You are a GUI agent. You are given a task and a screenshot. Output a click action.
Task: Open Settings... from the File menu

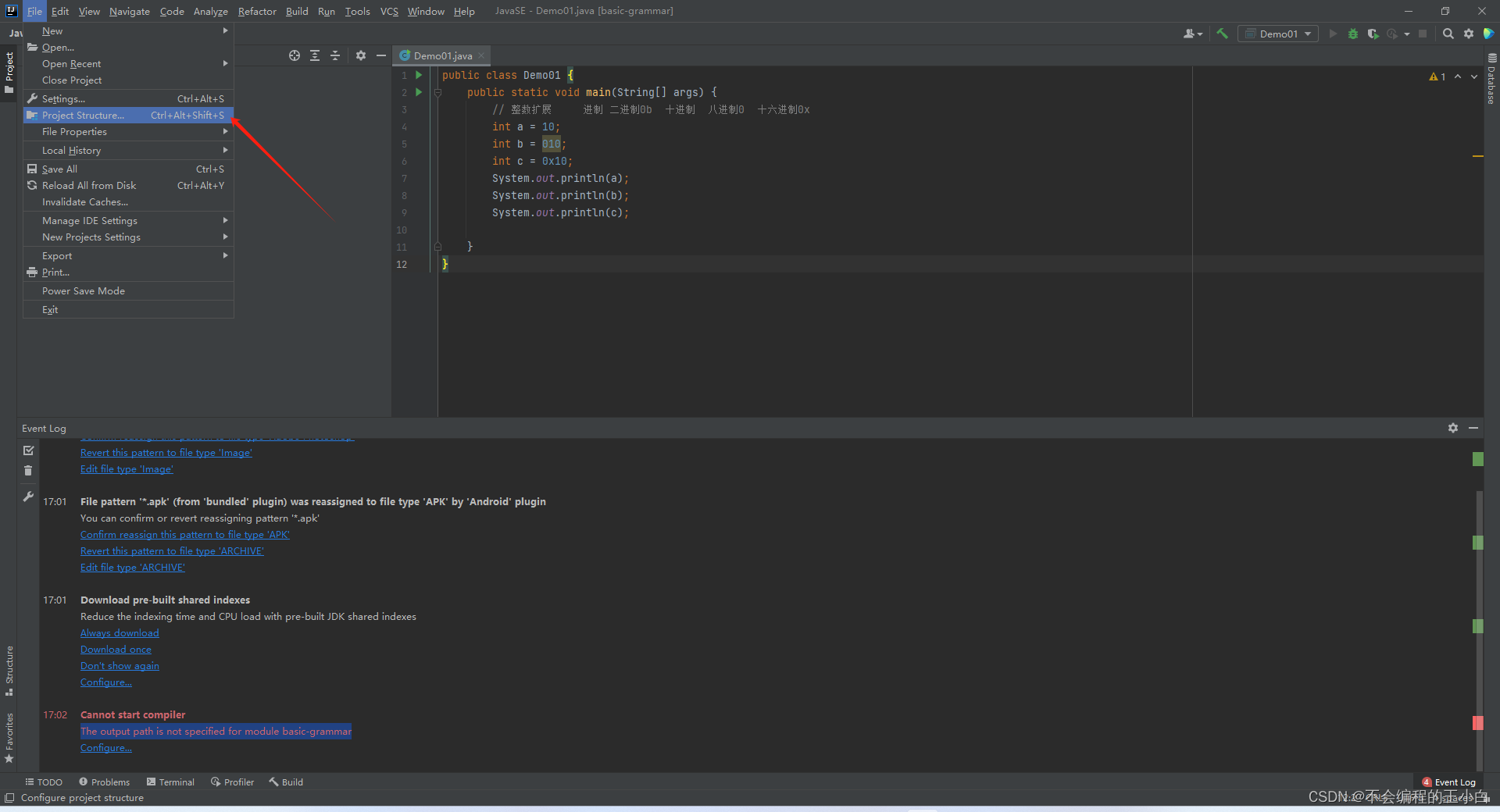tap(129, 99)
